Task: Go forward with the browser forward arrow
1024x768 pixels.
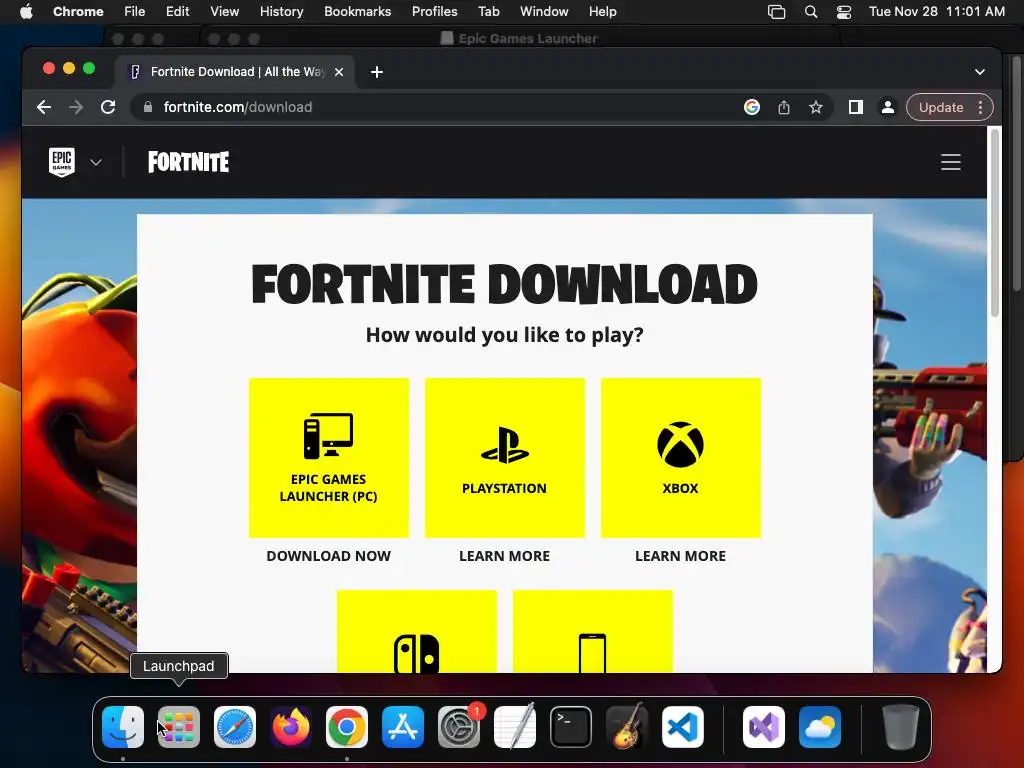Action: click(x=76, y=107)
